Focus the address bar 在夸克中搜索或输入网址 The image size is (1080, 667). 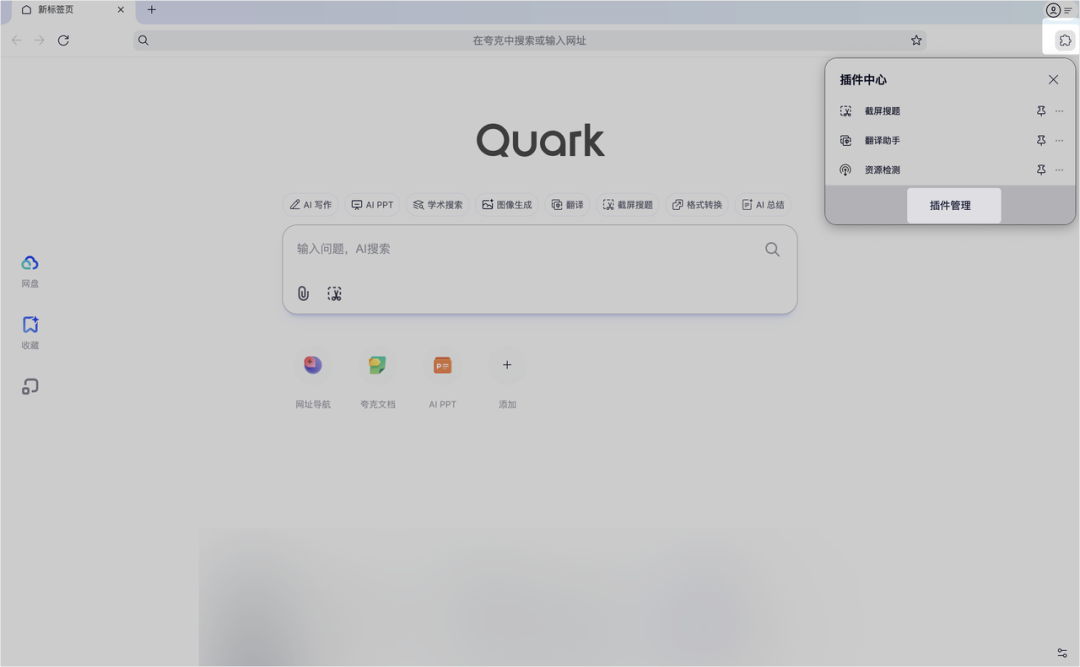pyautogui.click(x=529, y=40)
